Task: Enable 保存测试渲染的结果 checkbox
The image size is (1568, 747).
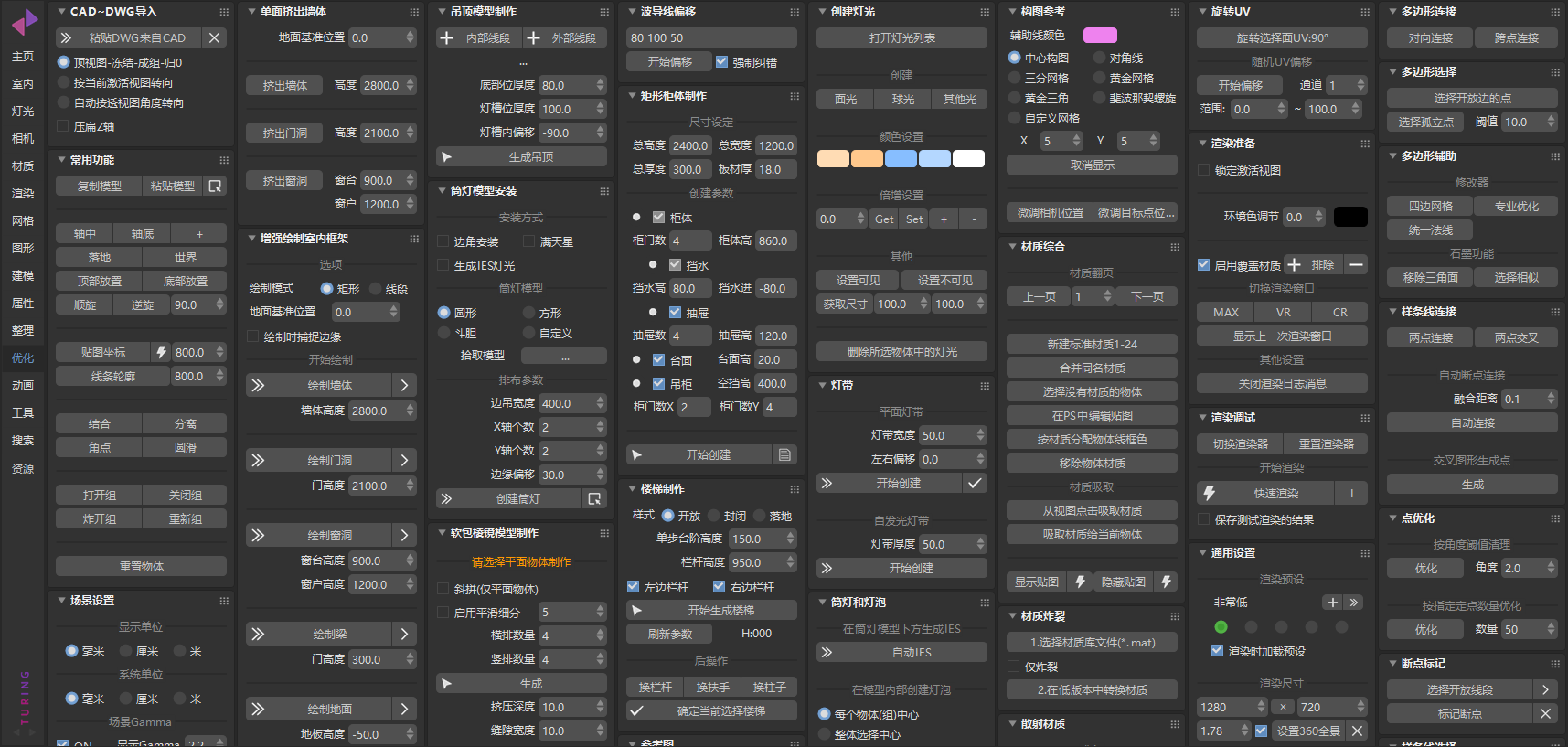Action: pos(1204,519)
